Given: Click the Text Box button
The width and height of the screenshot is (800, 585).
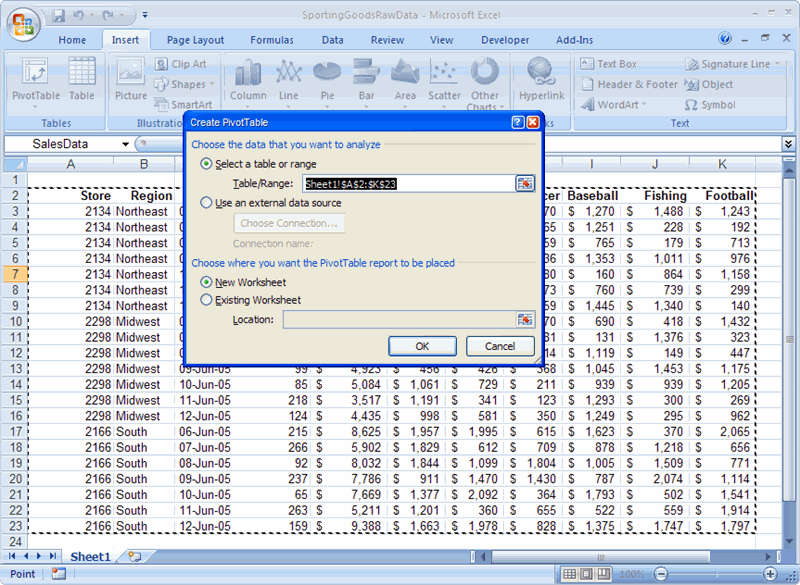Looking at the screenshot, I should click(x=609, y=64).
